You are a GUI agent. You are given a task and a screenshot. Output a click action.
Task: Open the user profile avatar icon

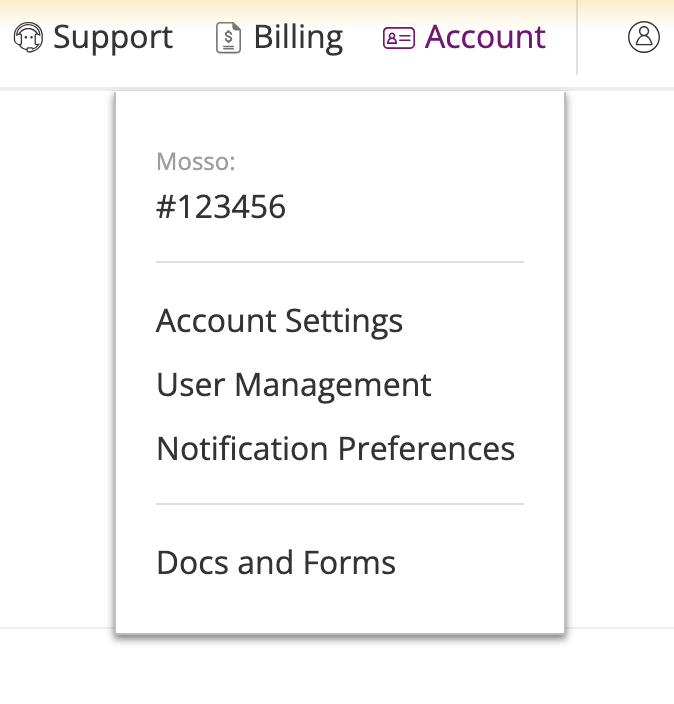[643, 37]
